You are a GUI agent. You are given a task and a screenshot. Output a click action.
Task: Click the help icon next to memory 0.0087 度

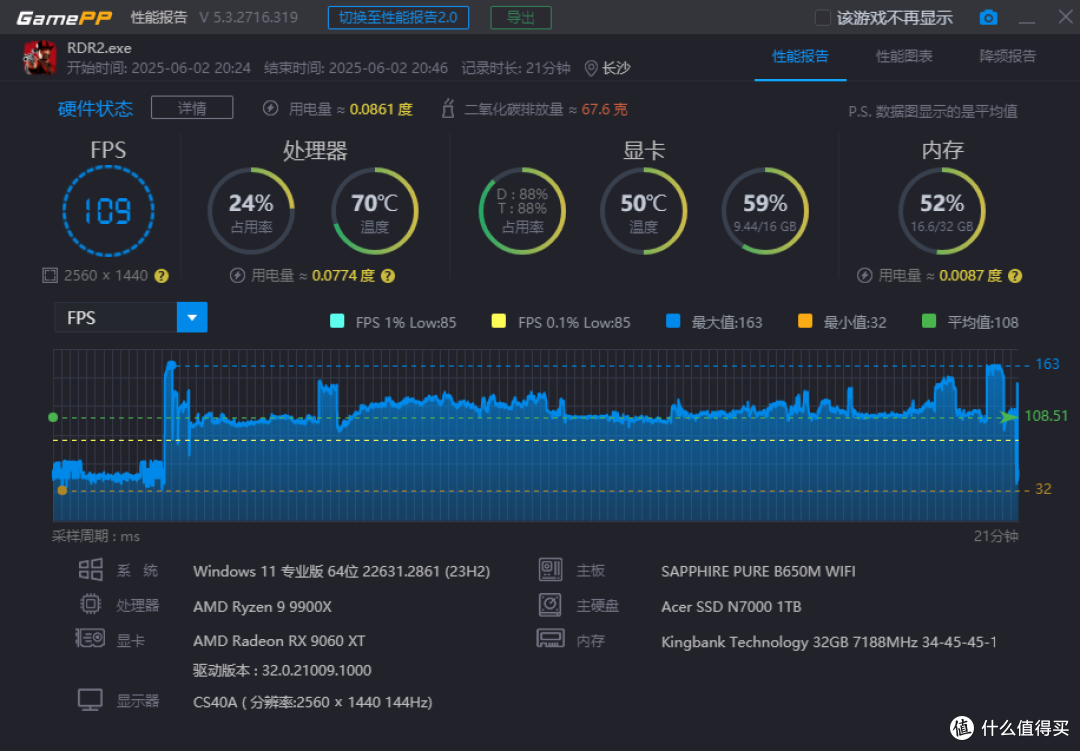[1015, 276]
